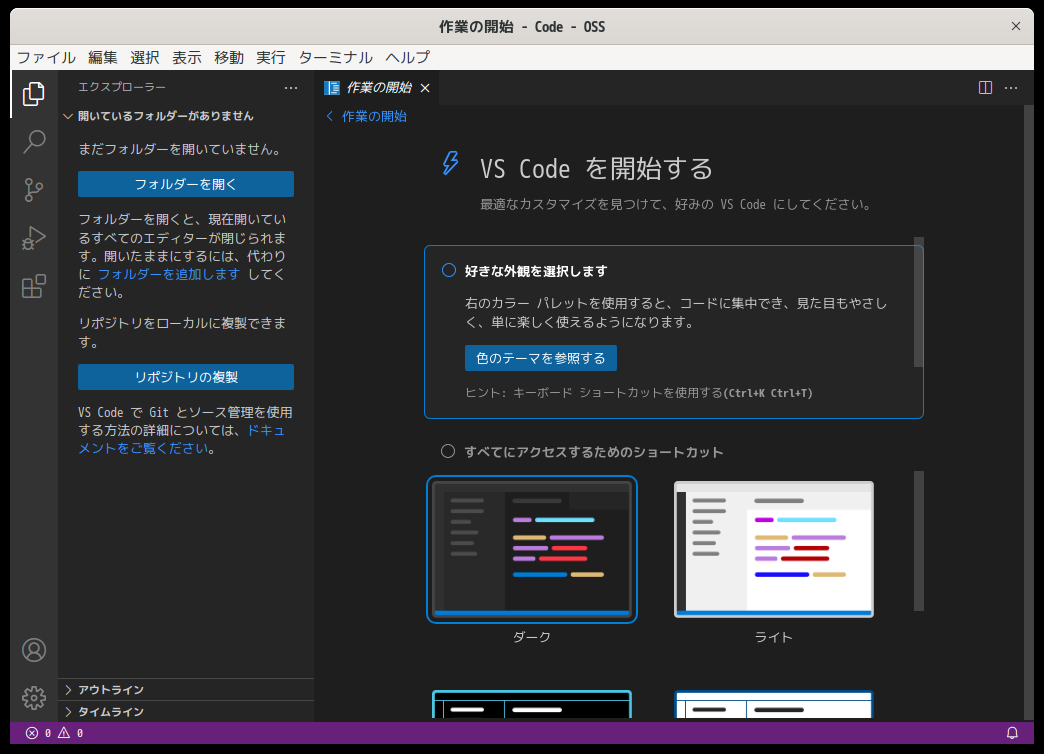The image size is (1044, 754).
Task: Show the errors count in status bar
Action: click(38, 733)
